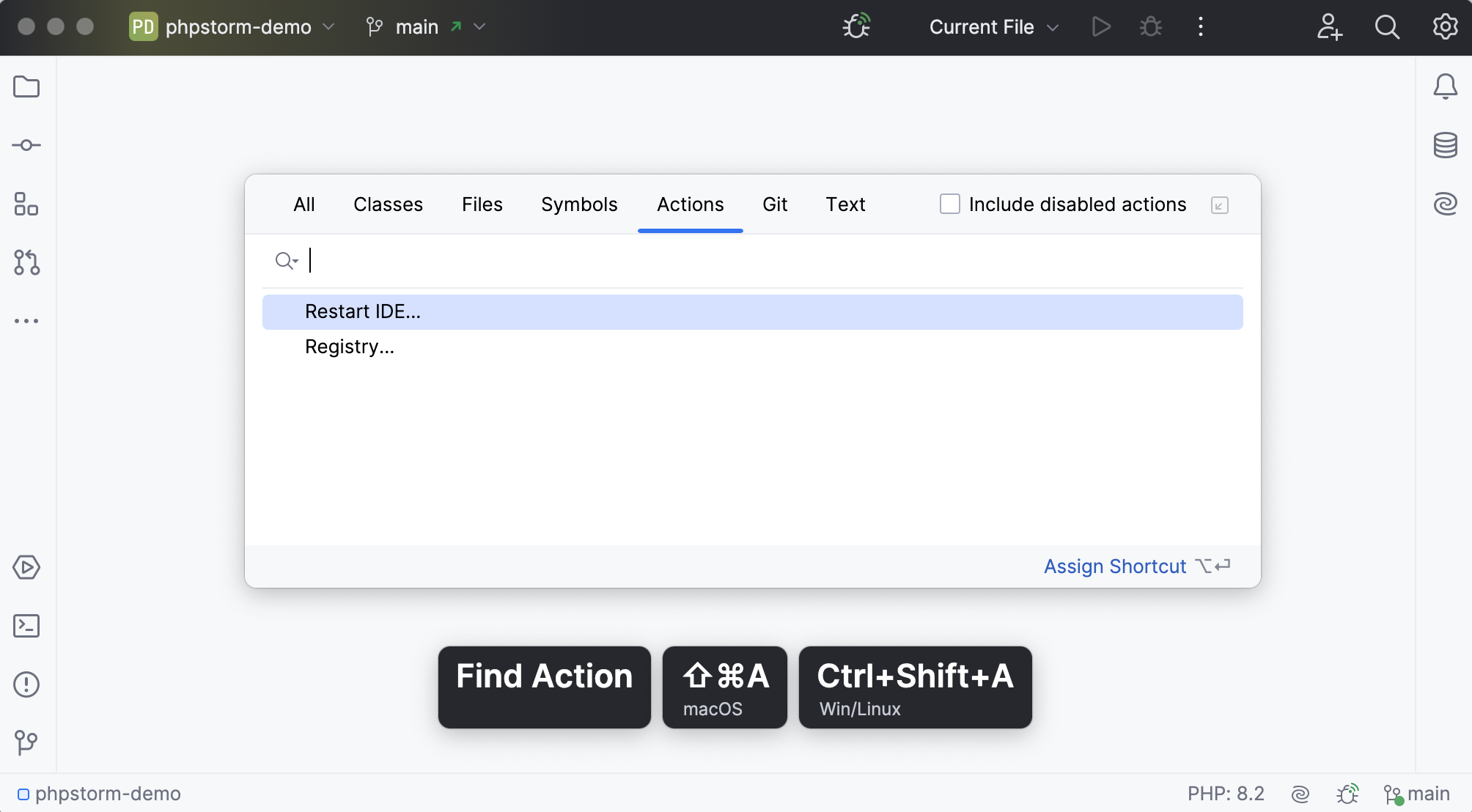Open the Project tool window folder icon

click(26, 86)
